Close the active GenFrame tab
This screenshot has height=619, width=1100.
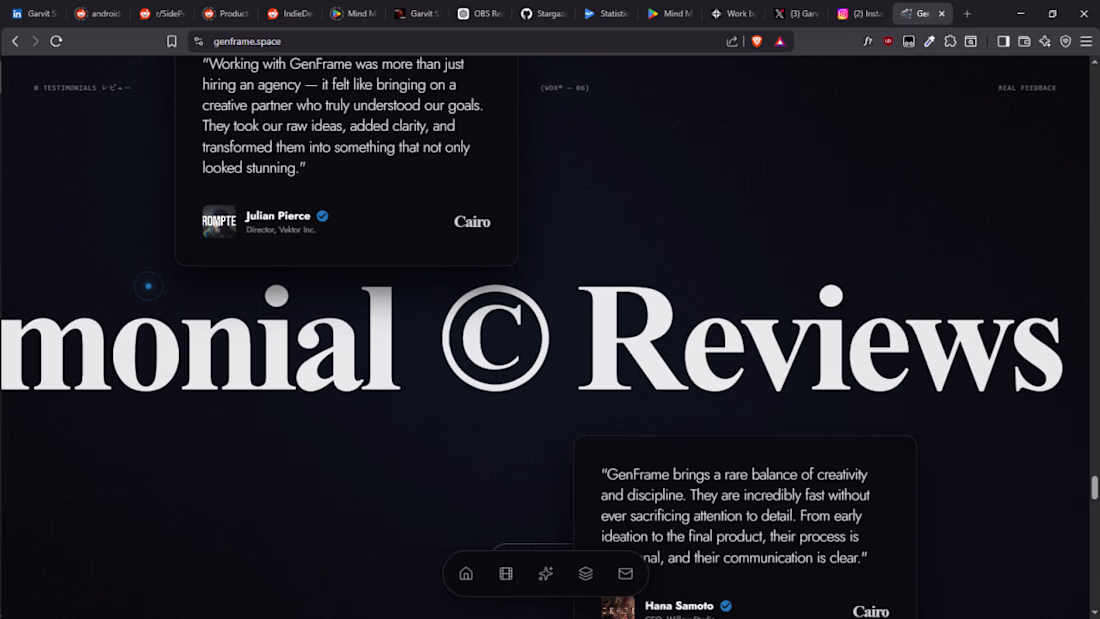coord(941,13)
